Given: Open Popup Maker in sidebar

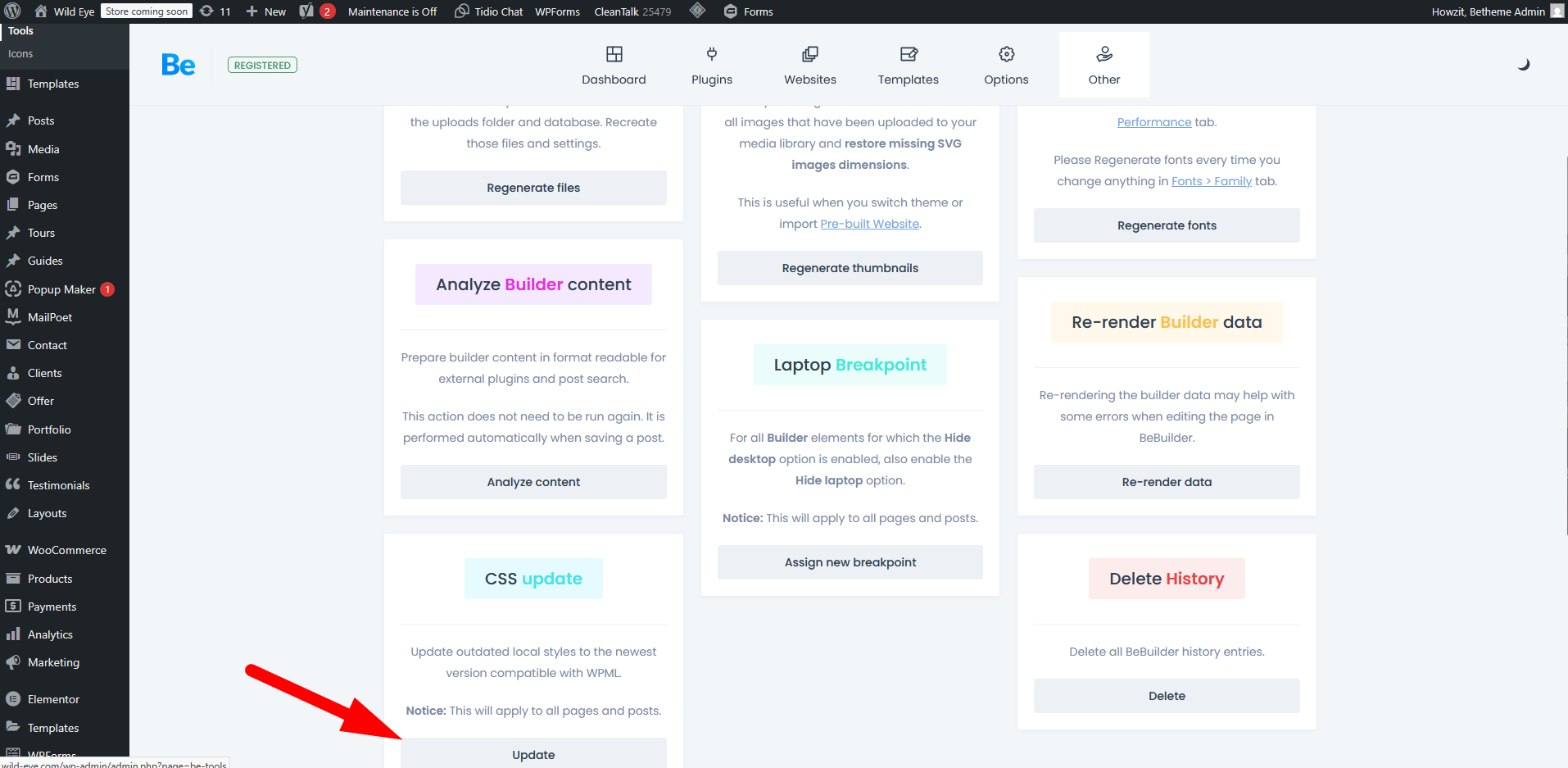Looking at the screenshot, I should pos(61,289).
